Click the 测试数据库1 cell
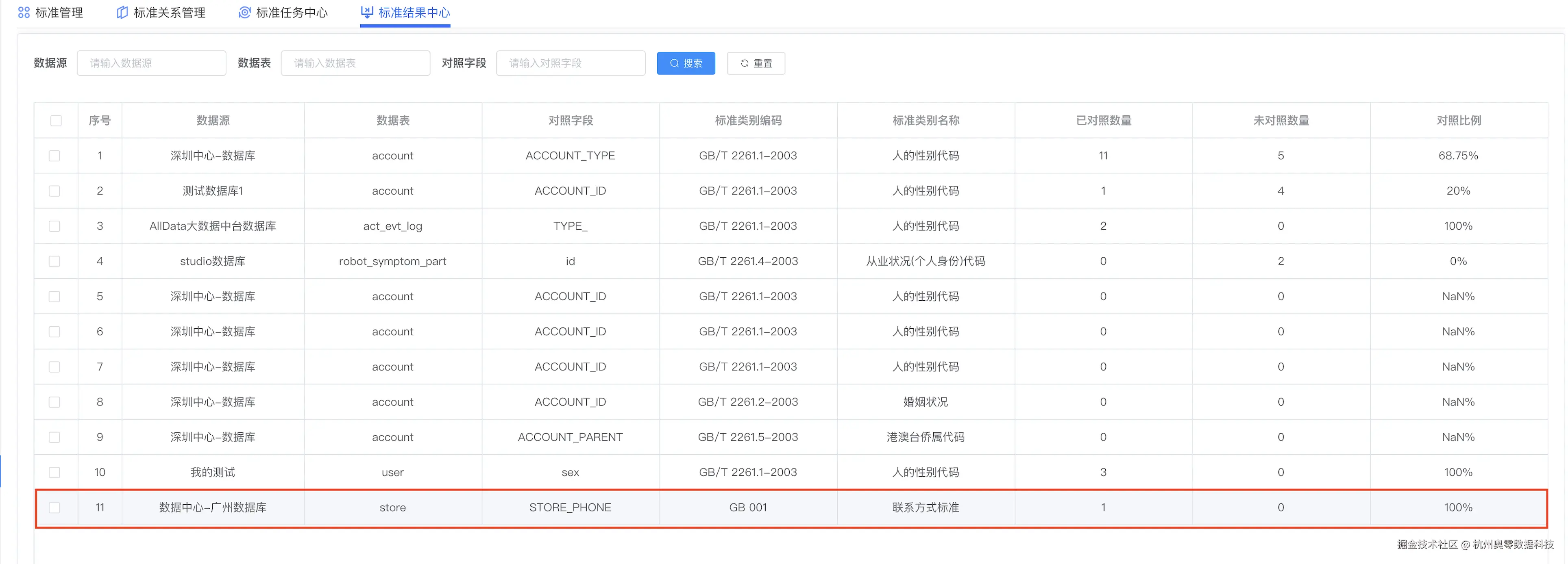 pyautogui.click(x=213, y=191)
